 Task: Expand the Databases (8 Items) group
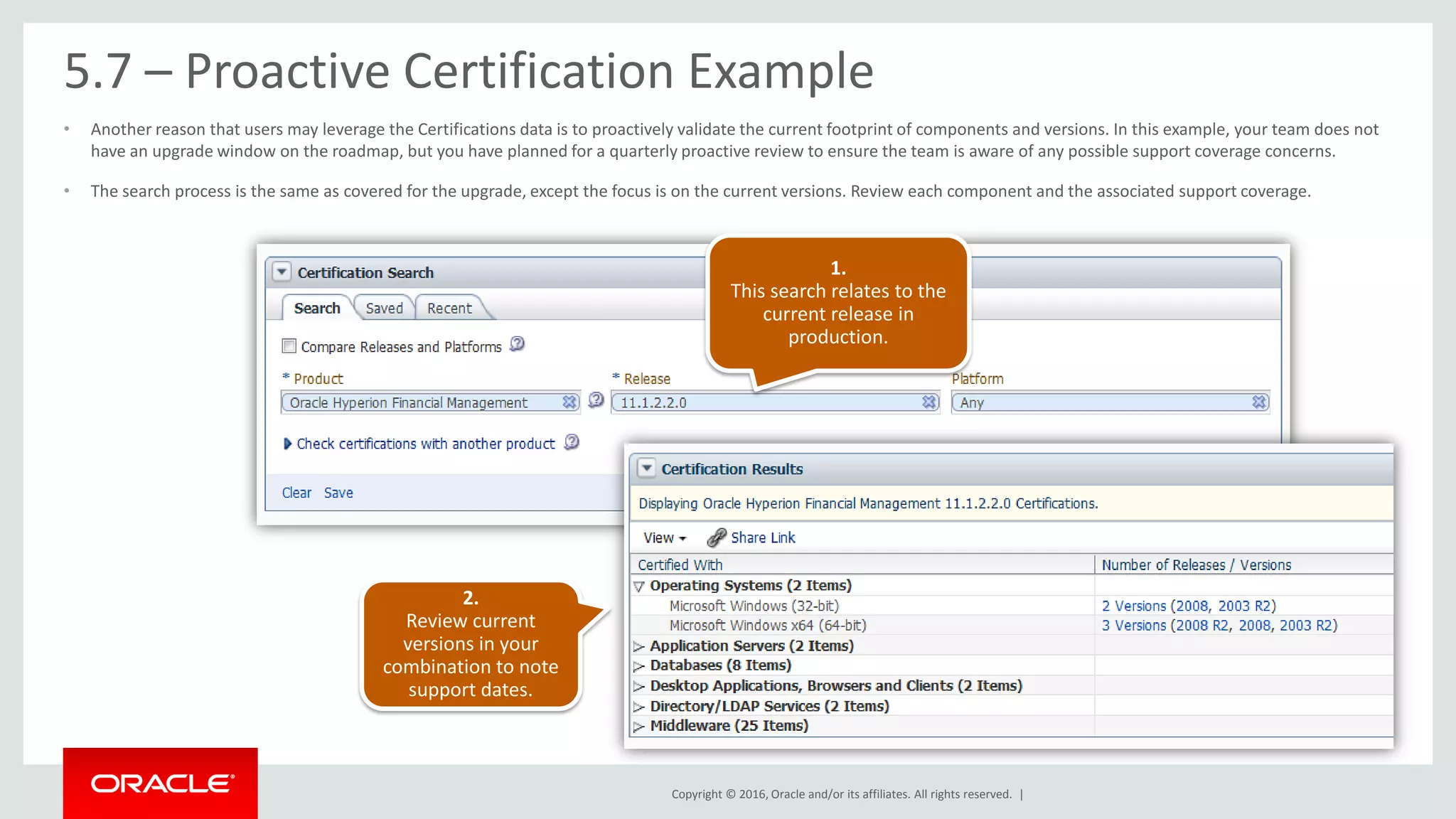638,666
